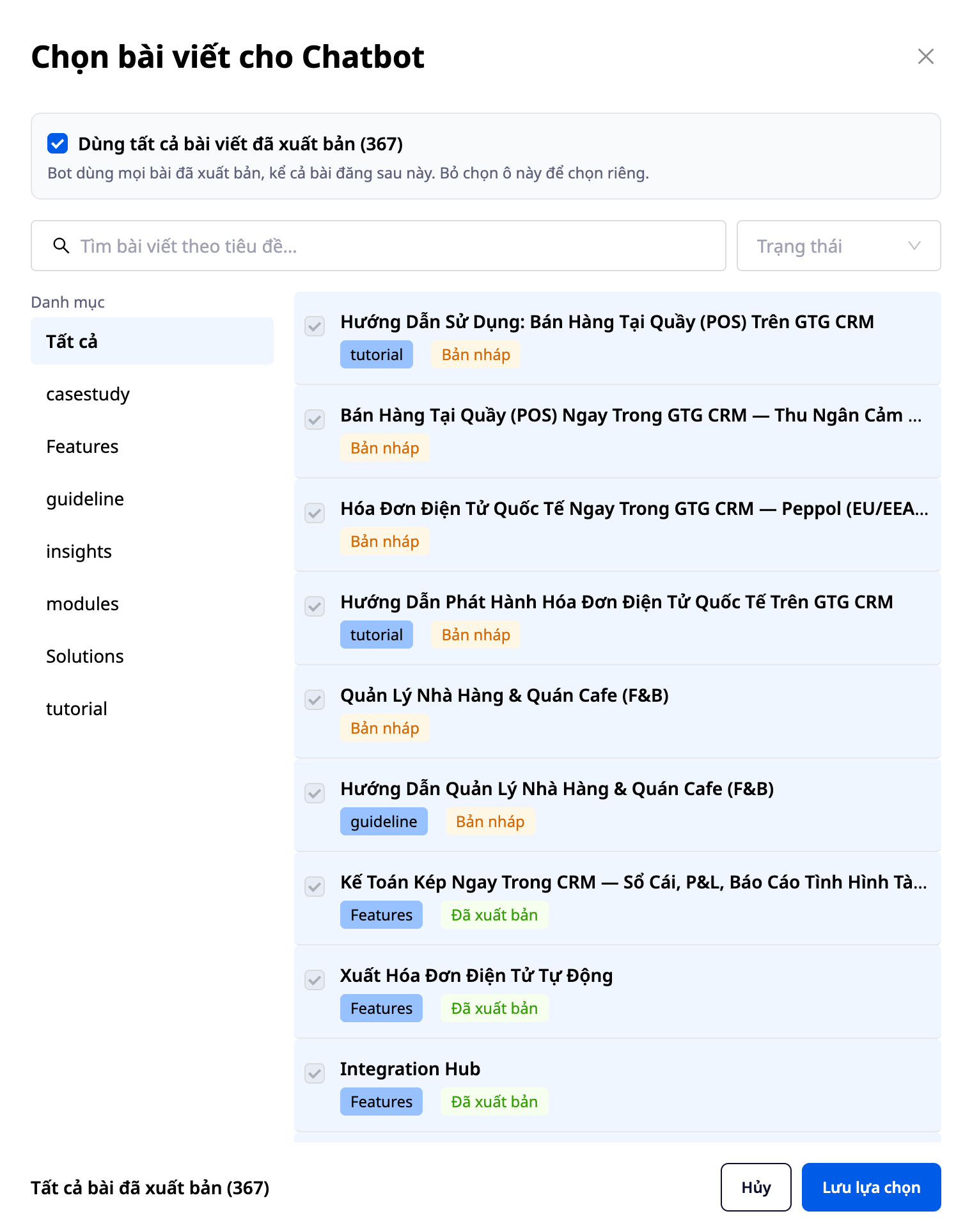This screenshot has height=1232, width=972.
Task: Toggle checkbox for Xuất Hóa Đơn Điện Tử Tự Động
Action: coord(315,979)
